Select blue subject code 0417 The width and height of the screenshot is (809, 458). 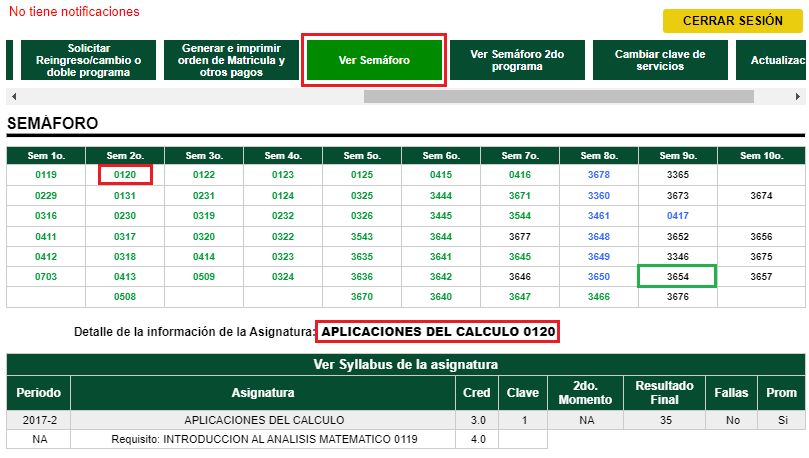[x=677, y=216]
